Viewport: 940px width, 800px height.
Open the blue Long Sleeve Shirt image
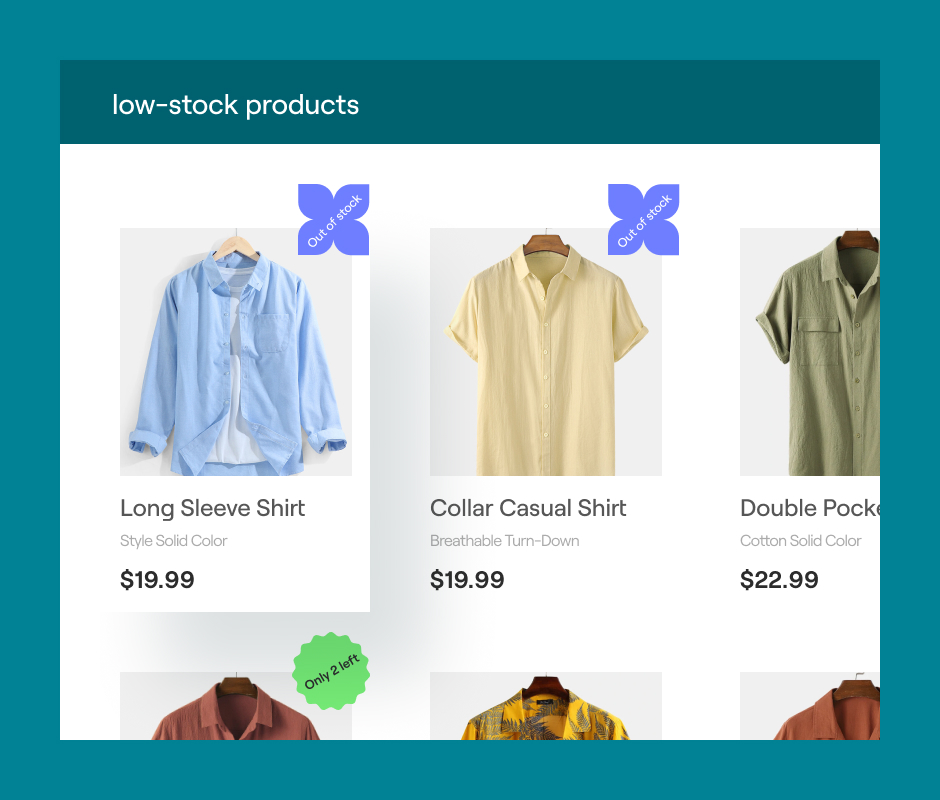coord(236,351)
